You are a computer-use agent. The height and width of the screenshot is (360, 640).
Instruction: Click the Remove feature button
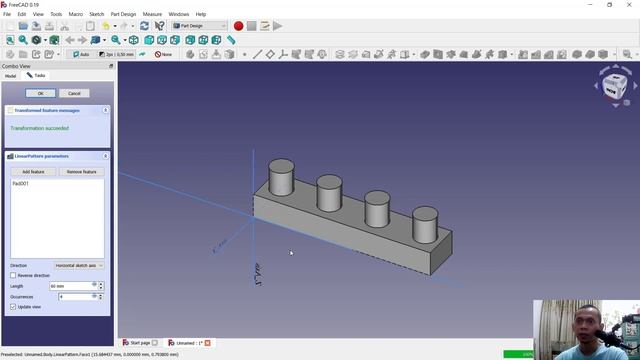tap(81, 171)
